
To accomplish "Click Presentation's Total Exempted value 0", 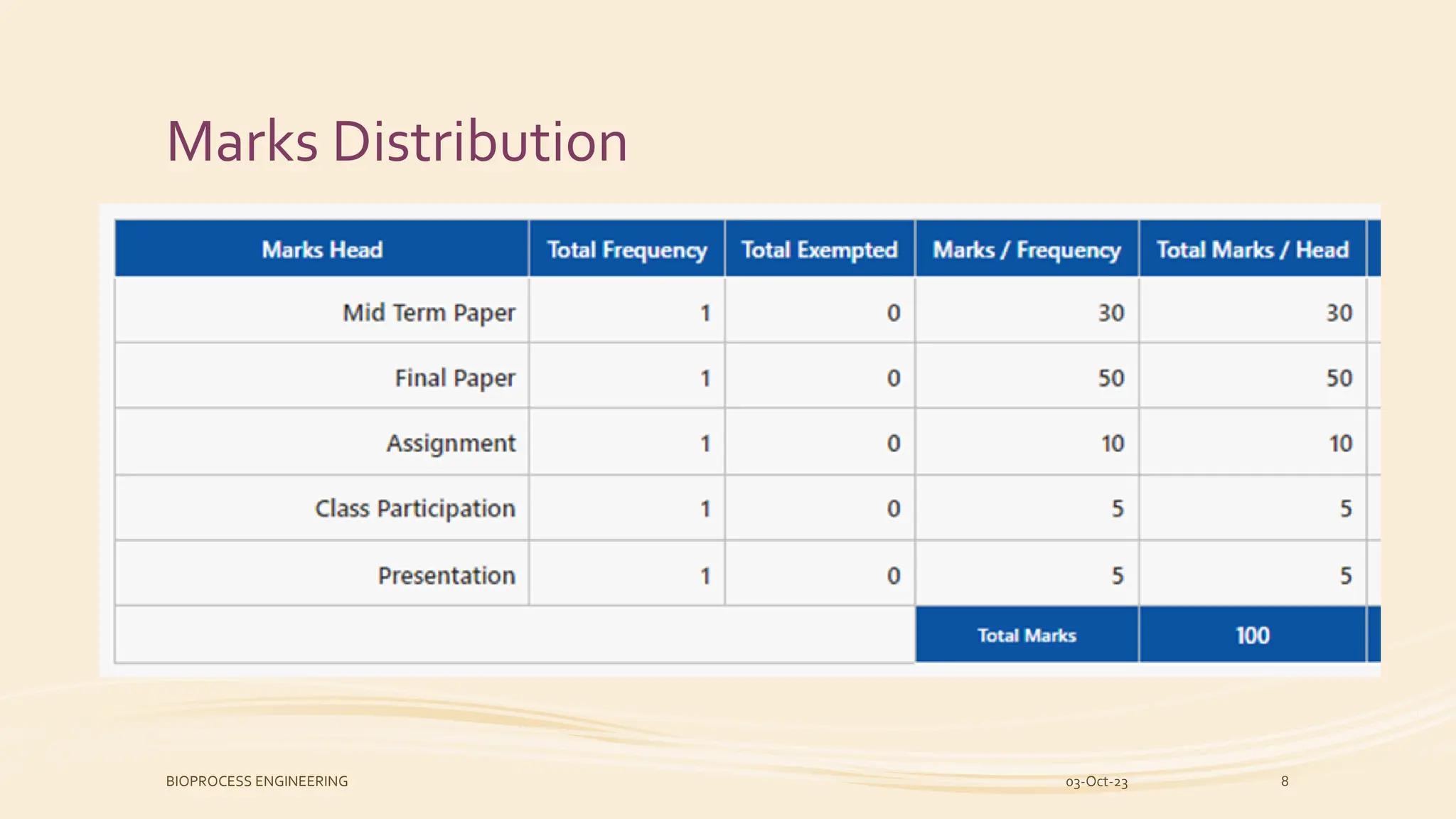I will click(x=894, y=575).
